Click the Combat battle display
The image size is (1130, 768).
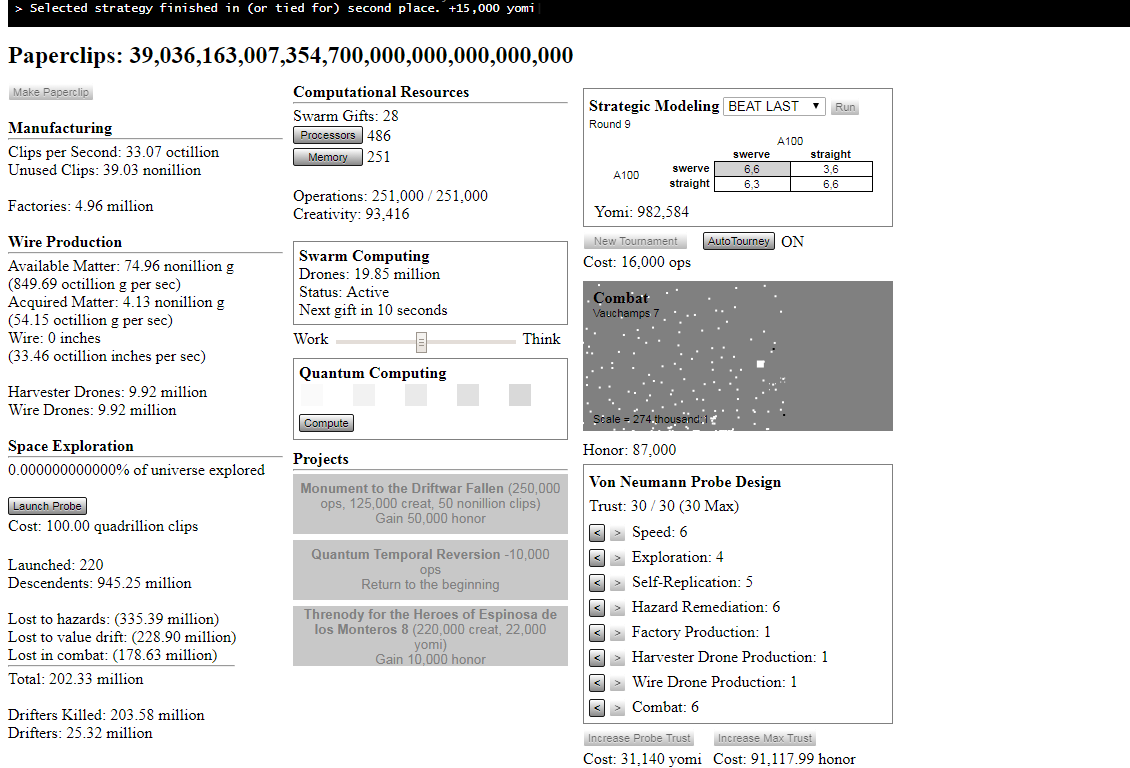738,356
